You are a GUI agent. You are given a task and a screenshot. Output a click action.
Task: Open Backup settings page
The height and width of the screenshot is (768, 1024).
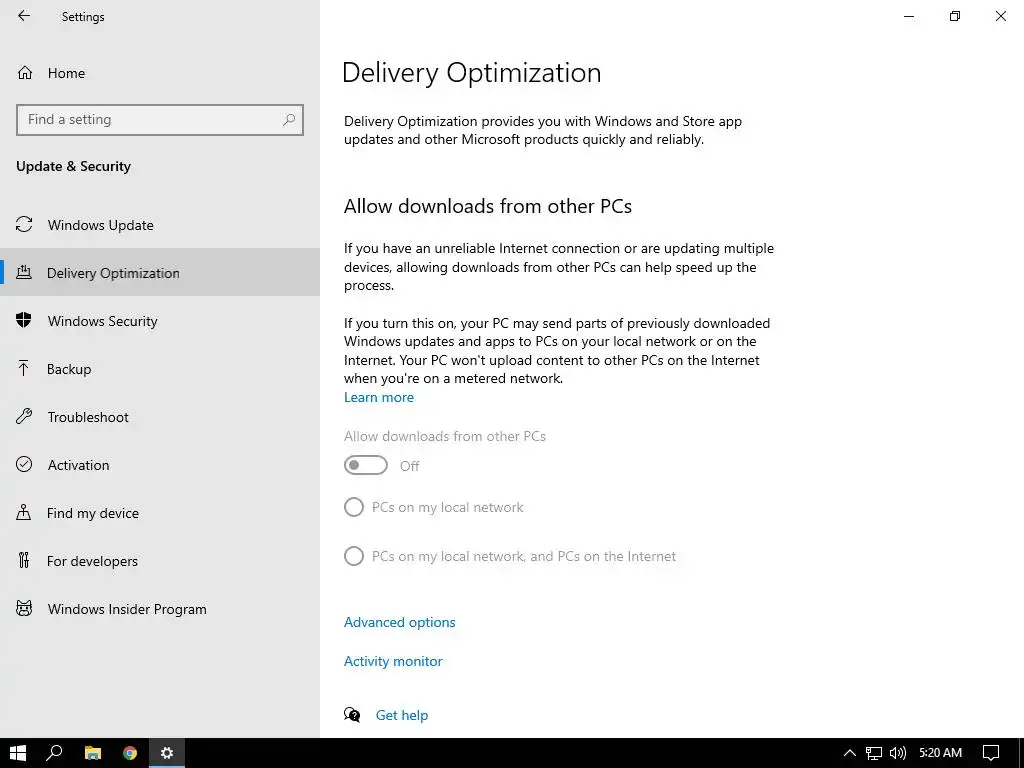160,368
